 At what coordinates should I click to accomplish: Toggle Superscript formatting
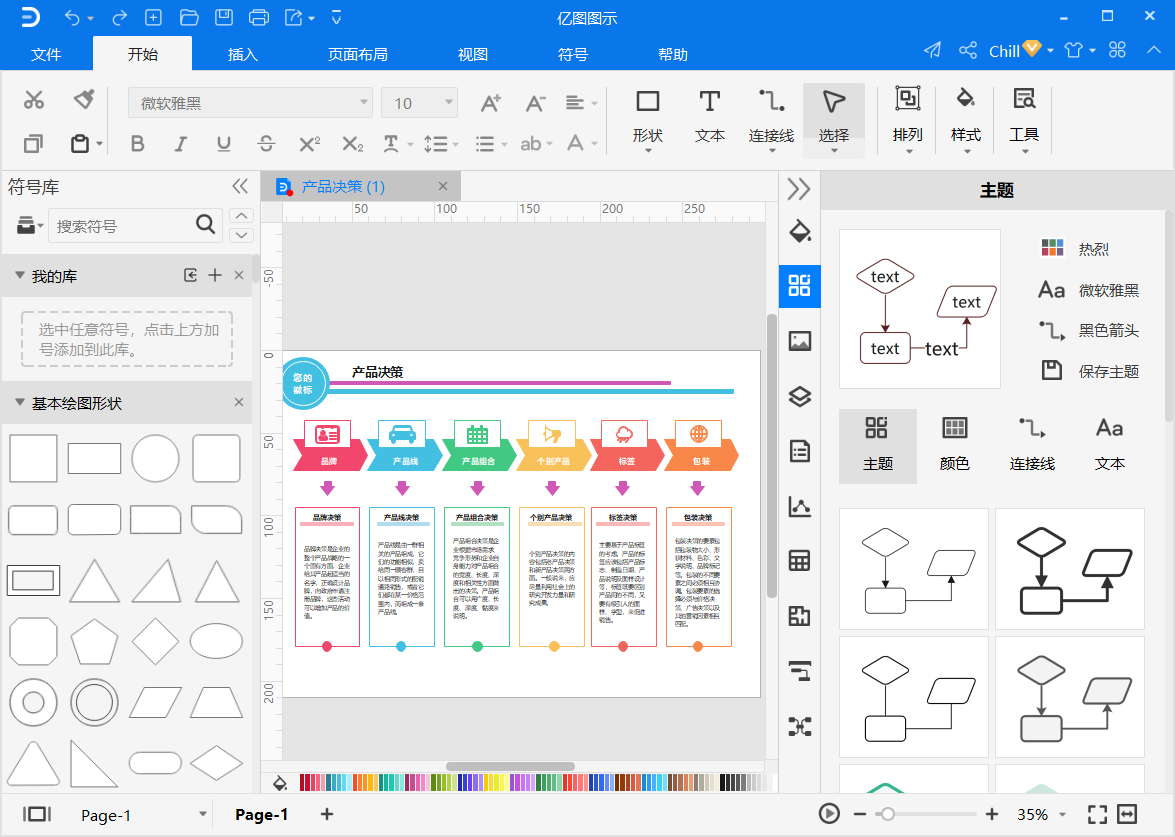pos(309,143)
